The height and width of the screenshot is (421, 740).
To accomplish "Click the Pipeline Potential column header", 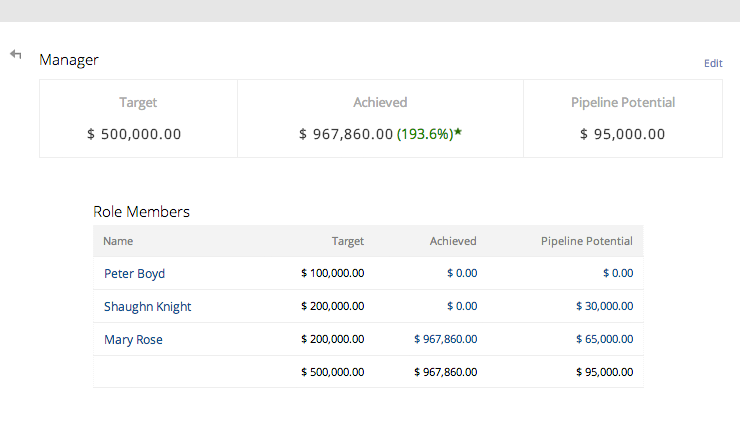I will 586,241.
